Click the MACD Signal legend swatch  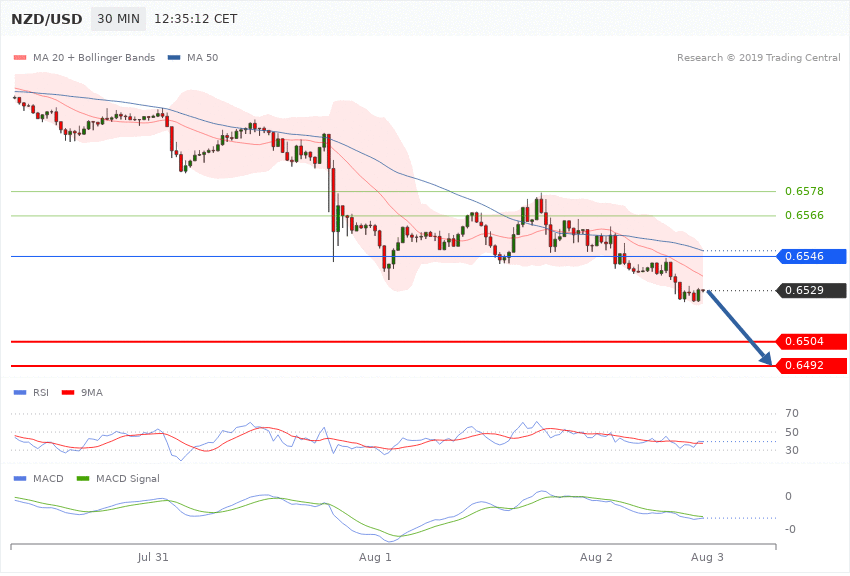coord(83,478)
